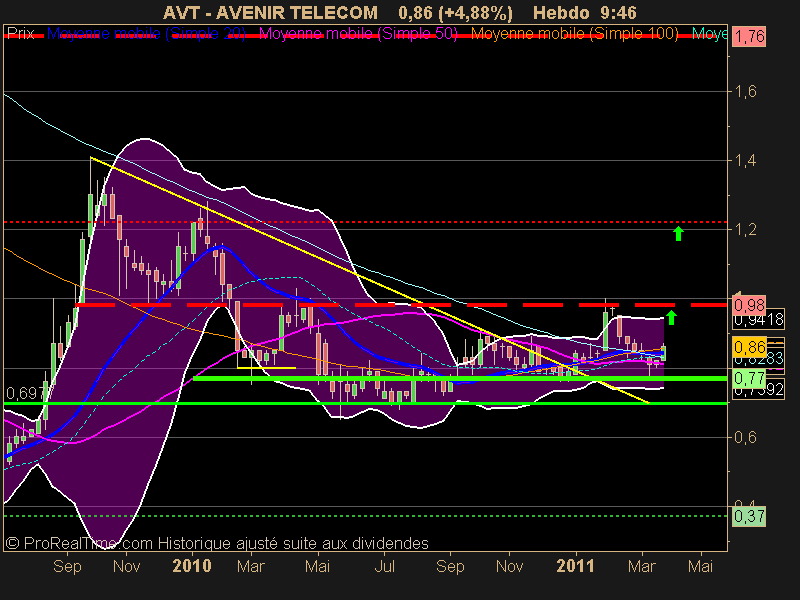Select legend Moyenne mobile (Simple 100)

click(x=574, y=34)
